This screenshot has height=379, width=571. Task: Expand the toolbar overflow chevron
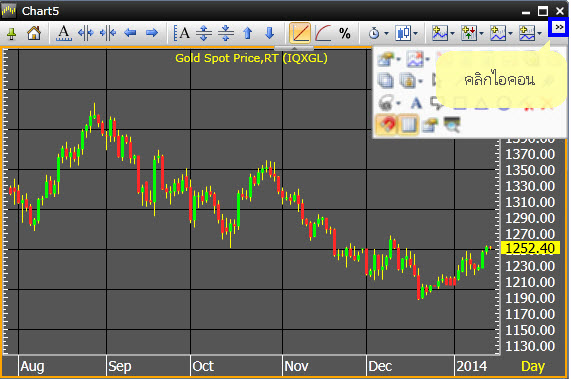[559, 27]
